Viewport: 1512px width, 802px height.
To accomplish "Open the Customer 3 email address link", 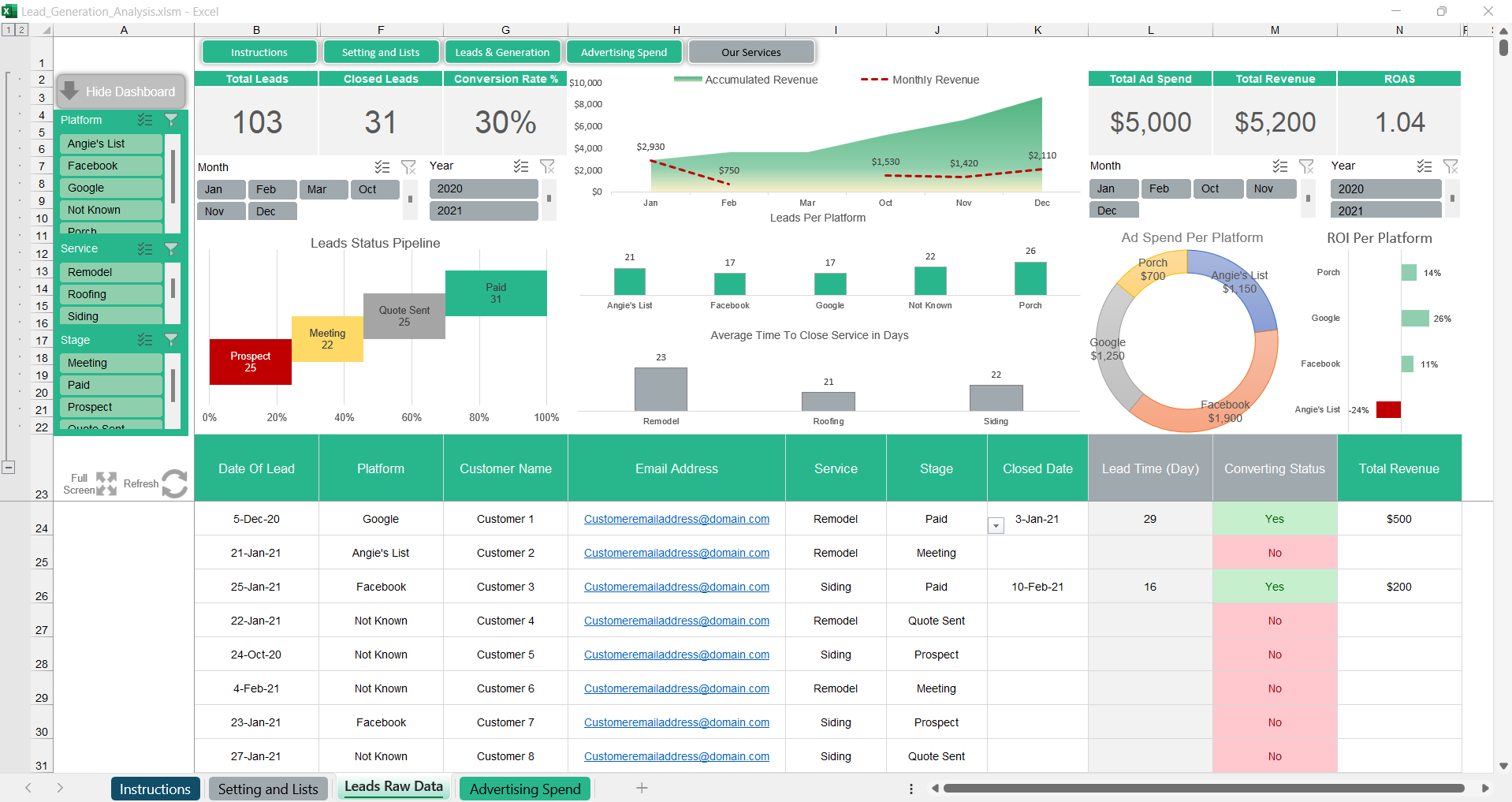I will point(676,587).
